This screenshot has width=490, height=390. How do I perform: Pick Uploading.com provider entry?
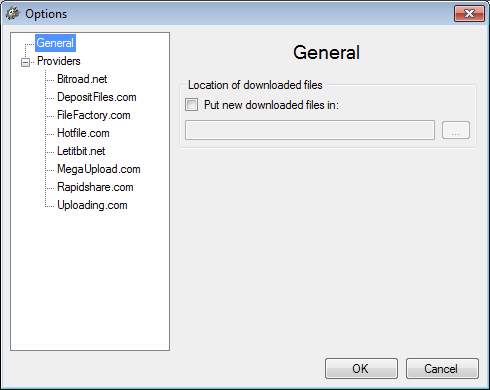(92, 205)
